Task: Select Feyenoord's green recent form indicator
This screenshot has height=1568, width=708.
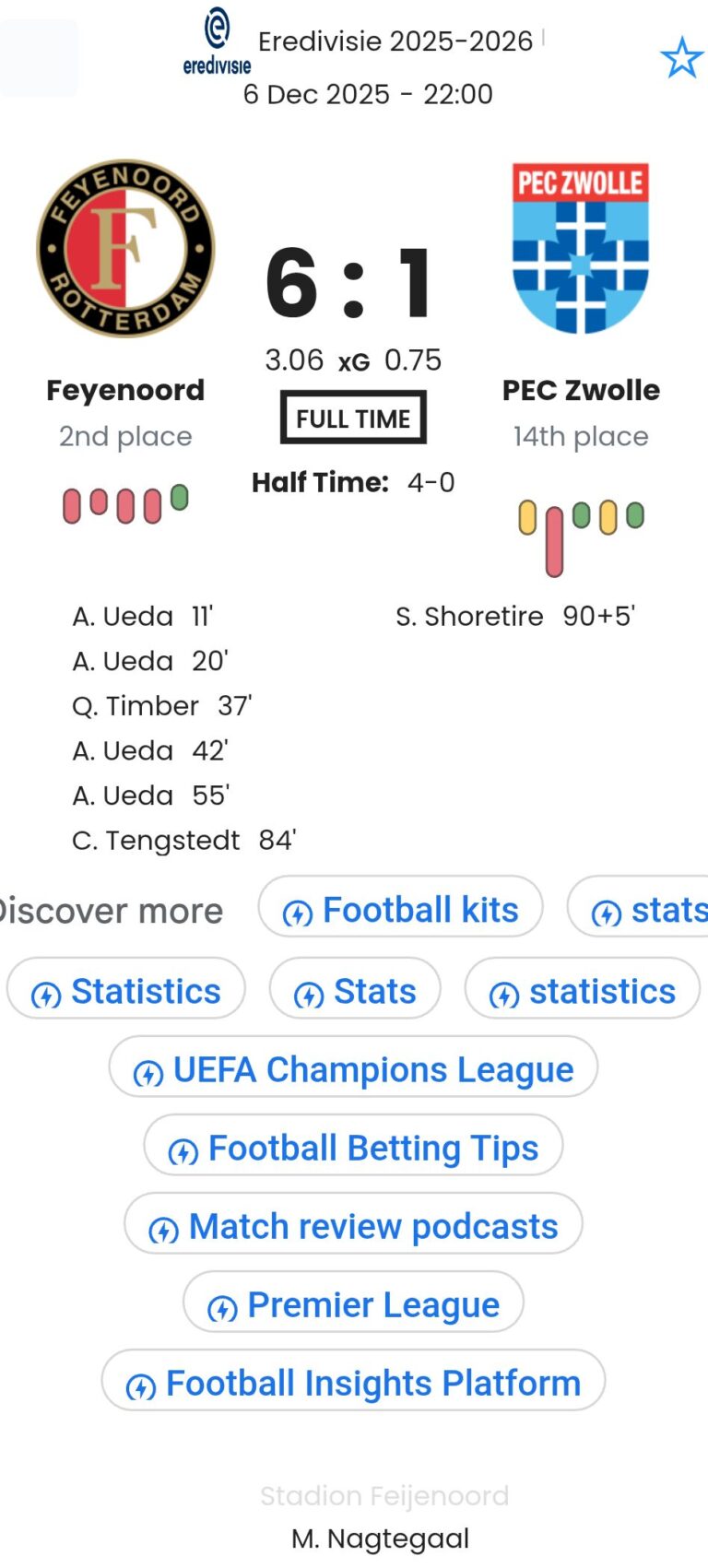Action: tap(180, 498)
